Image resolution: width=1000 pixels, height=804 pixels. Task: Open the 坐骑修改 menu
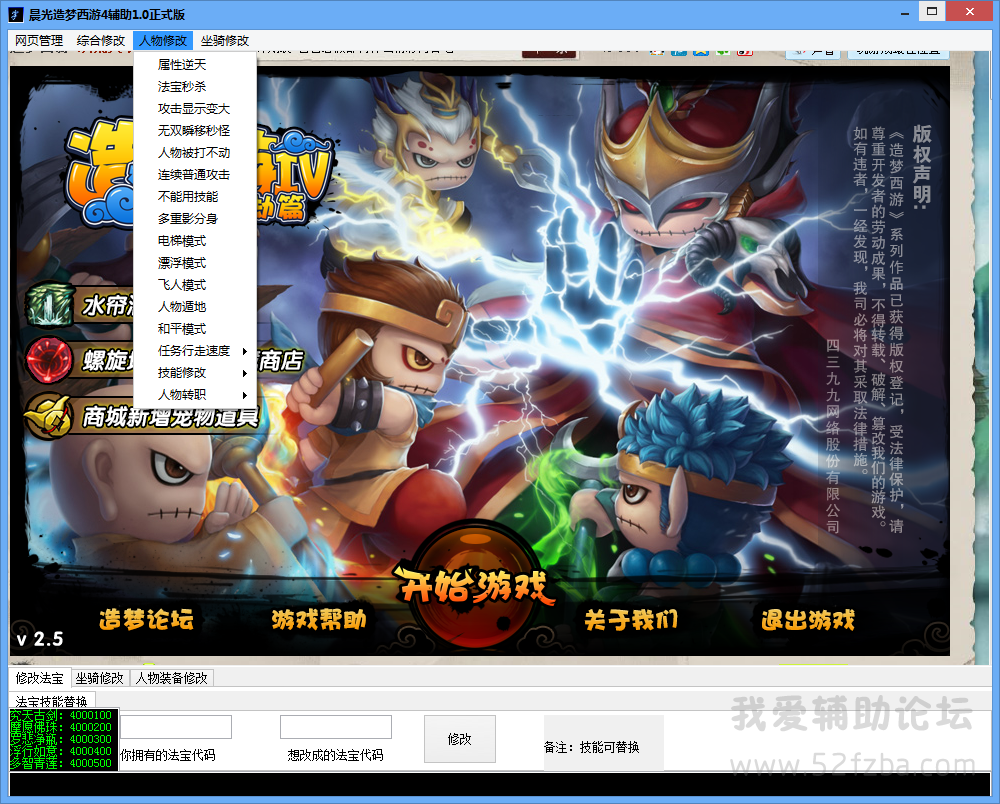(x=225, y=41)
